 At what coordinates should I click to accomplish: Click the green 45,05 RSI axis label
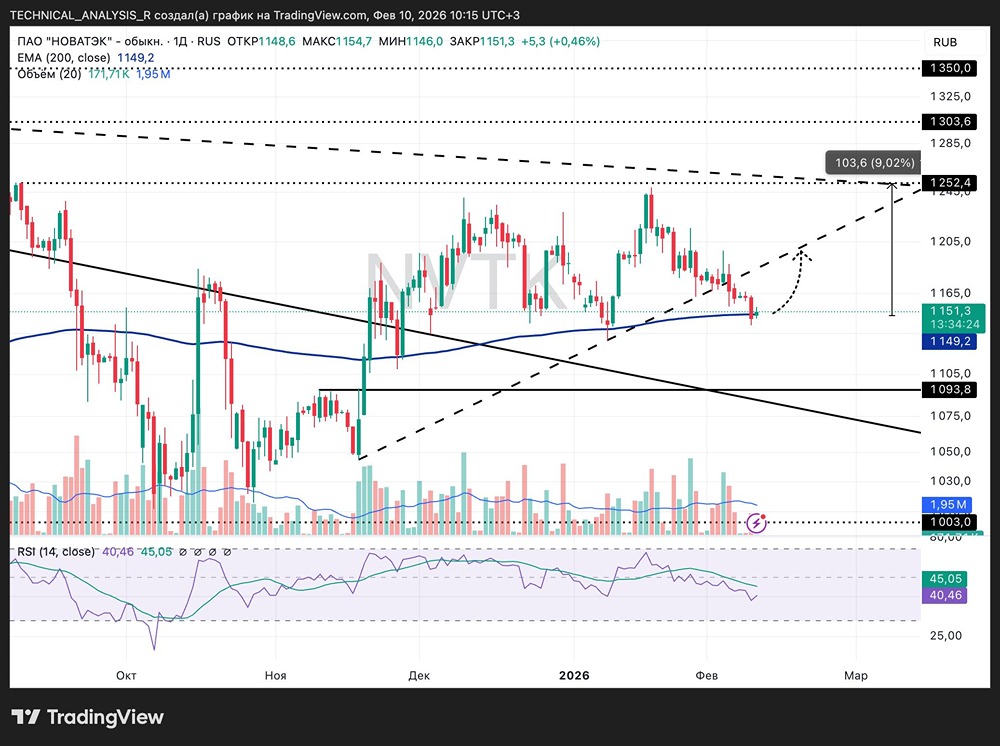(945, 579)
